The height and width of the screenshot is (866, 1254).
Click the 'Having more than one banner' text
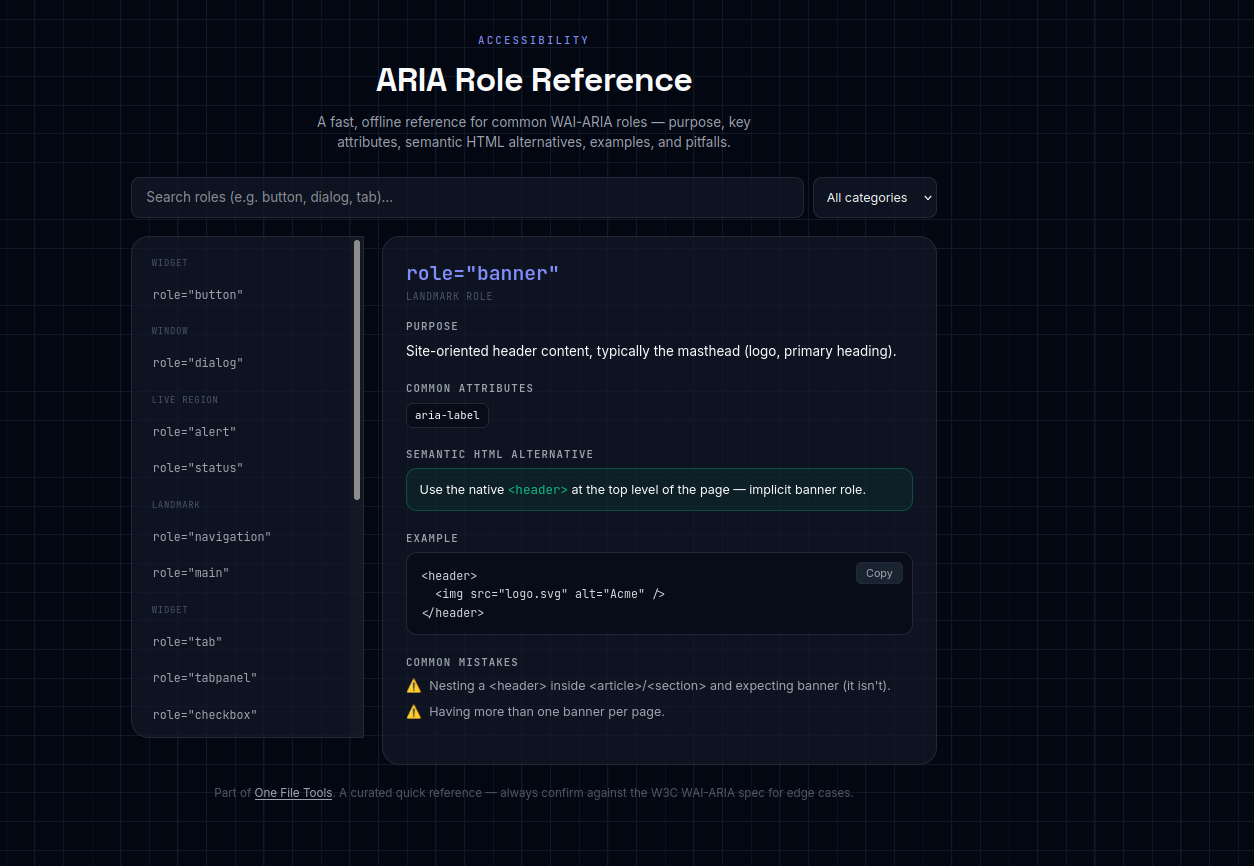pos(547,712)
